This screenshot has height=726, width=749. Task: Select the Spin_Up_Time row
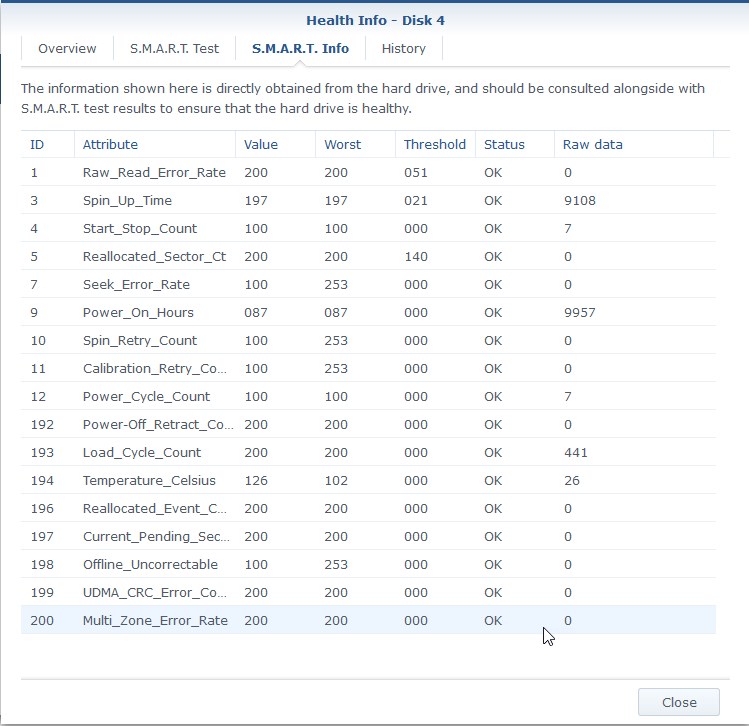pyautogui.click(x=368, y=200)
